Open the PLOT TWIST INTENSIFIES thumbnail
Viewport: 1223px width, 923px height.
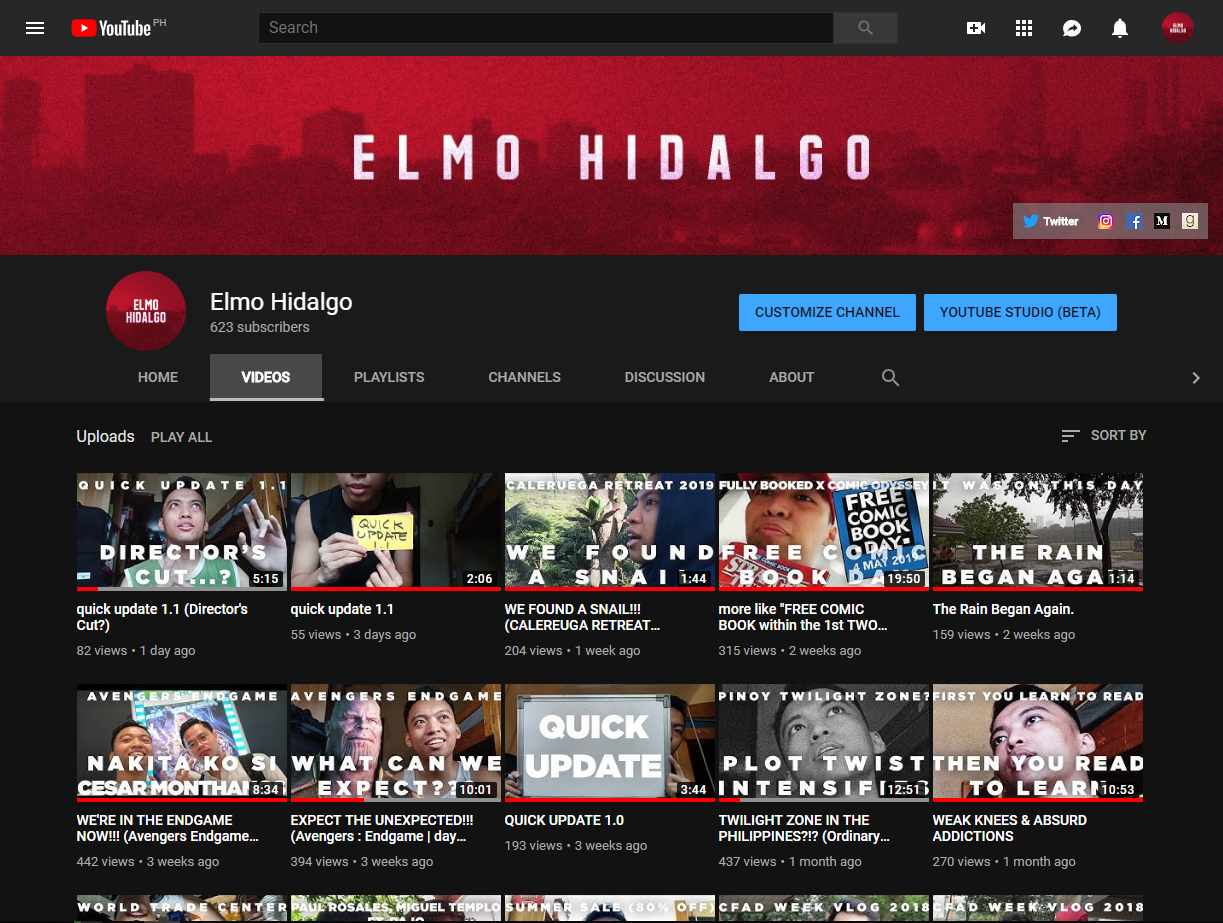click(x=824, y=743)
